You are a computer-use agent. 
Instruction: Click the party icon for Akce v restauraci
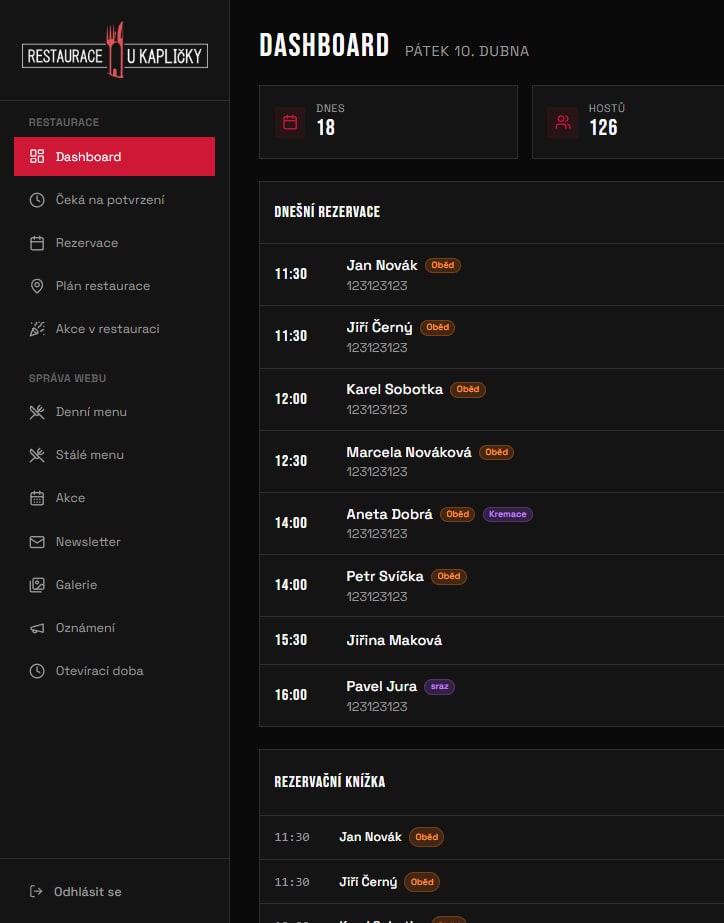tap(37, 329)
